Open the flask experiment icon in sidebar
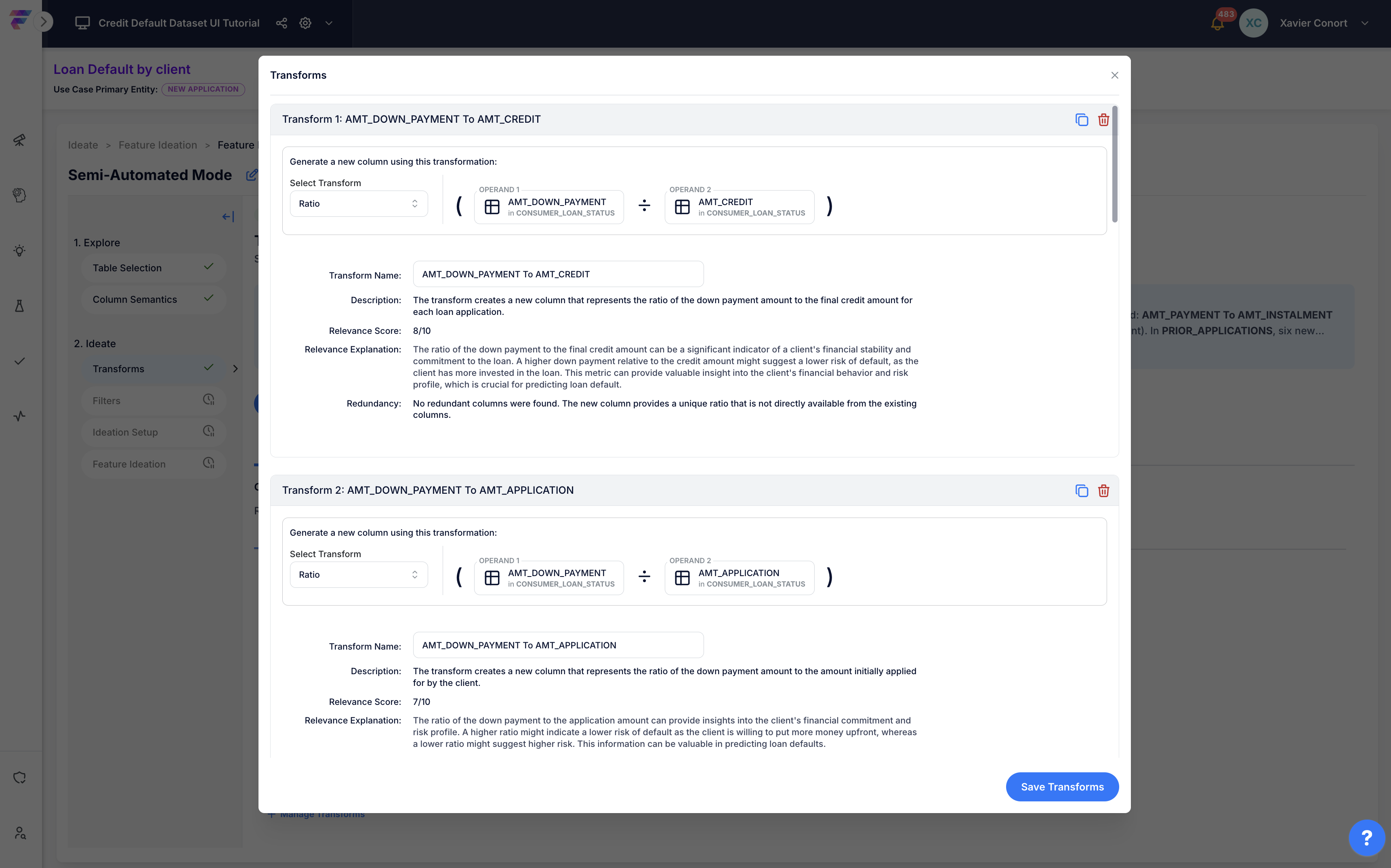Viewport: 1391px width, 868px height. click(19, 306)
